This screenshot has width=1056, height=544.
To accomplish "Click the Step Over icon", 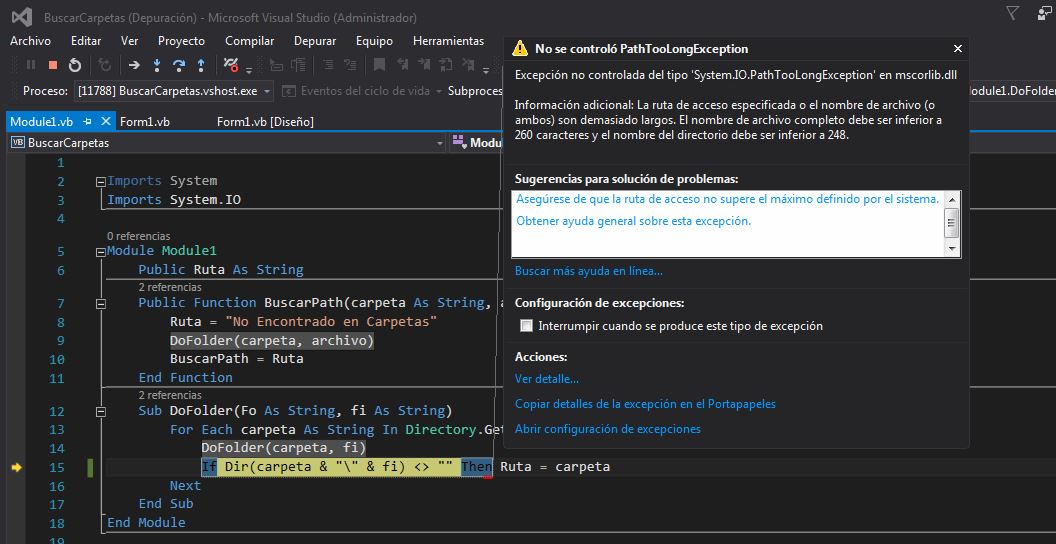I will point(178,65).
